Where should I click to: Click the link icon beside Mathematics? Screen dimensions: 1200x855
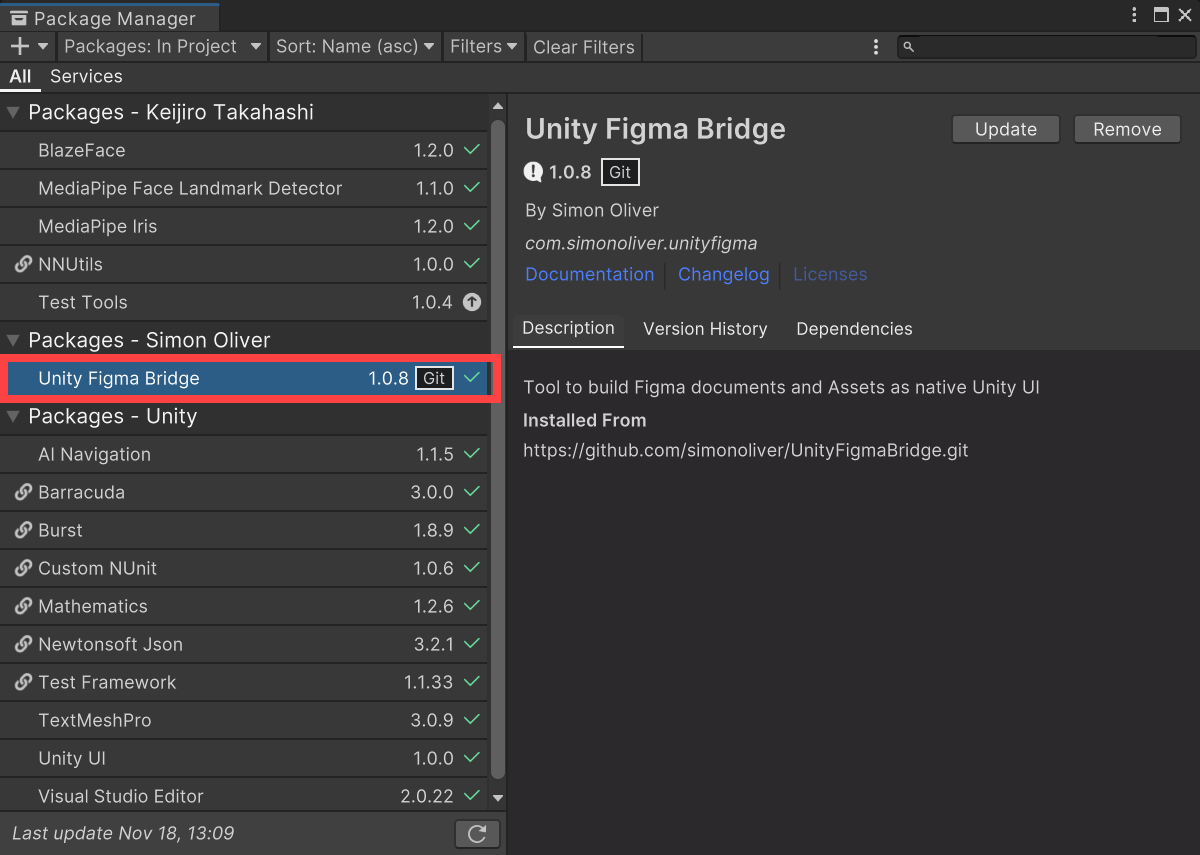click(x=23, y=606)
